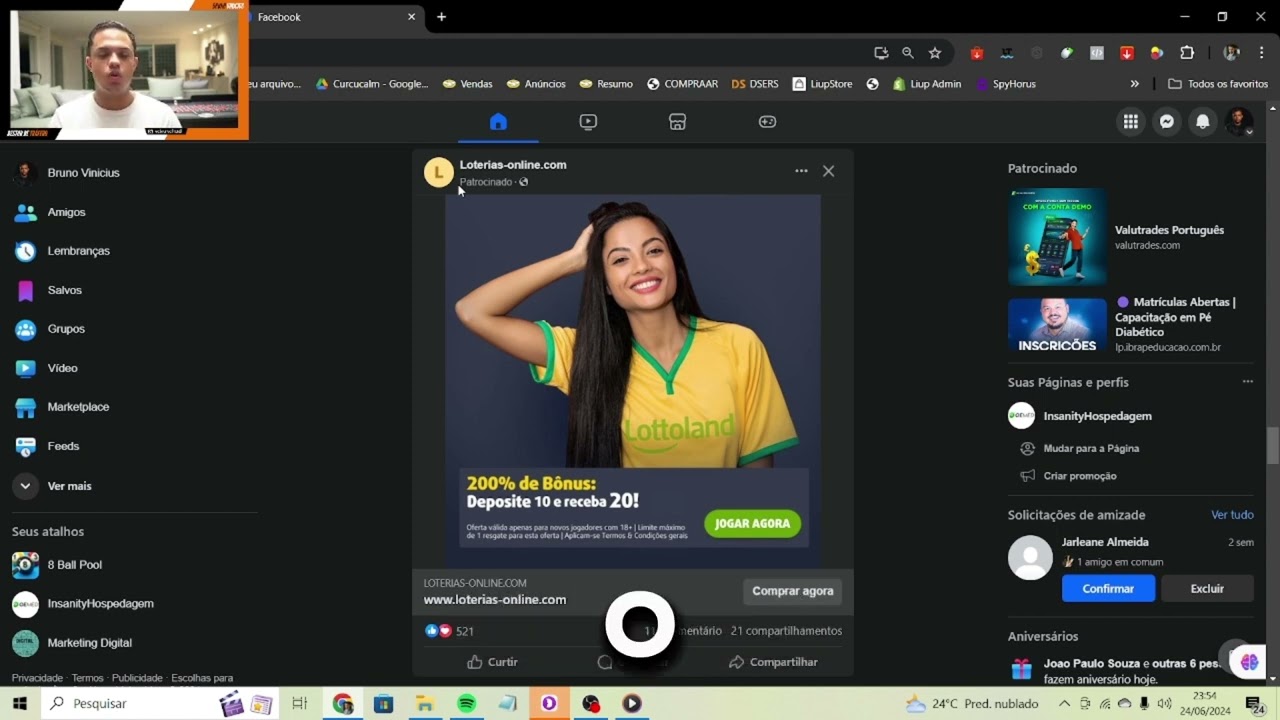Go to Facebook Home tab icon

point(498,122)
